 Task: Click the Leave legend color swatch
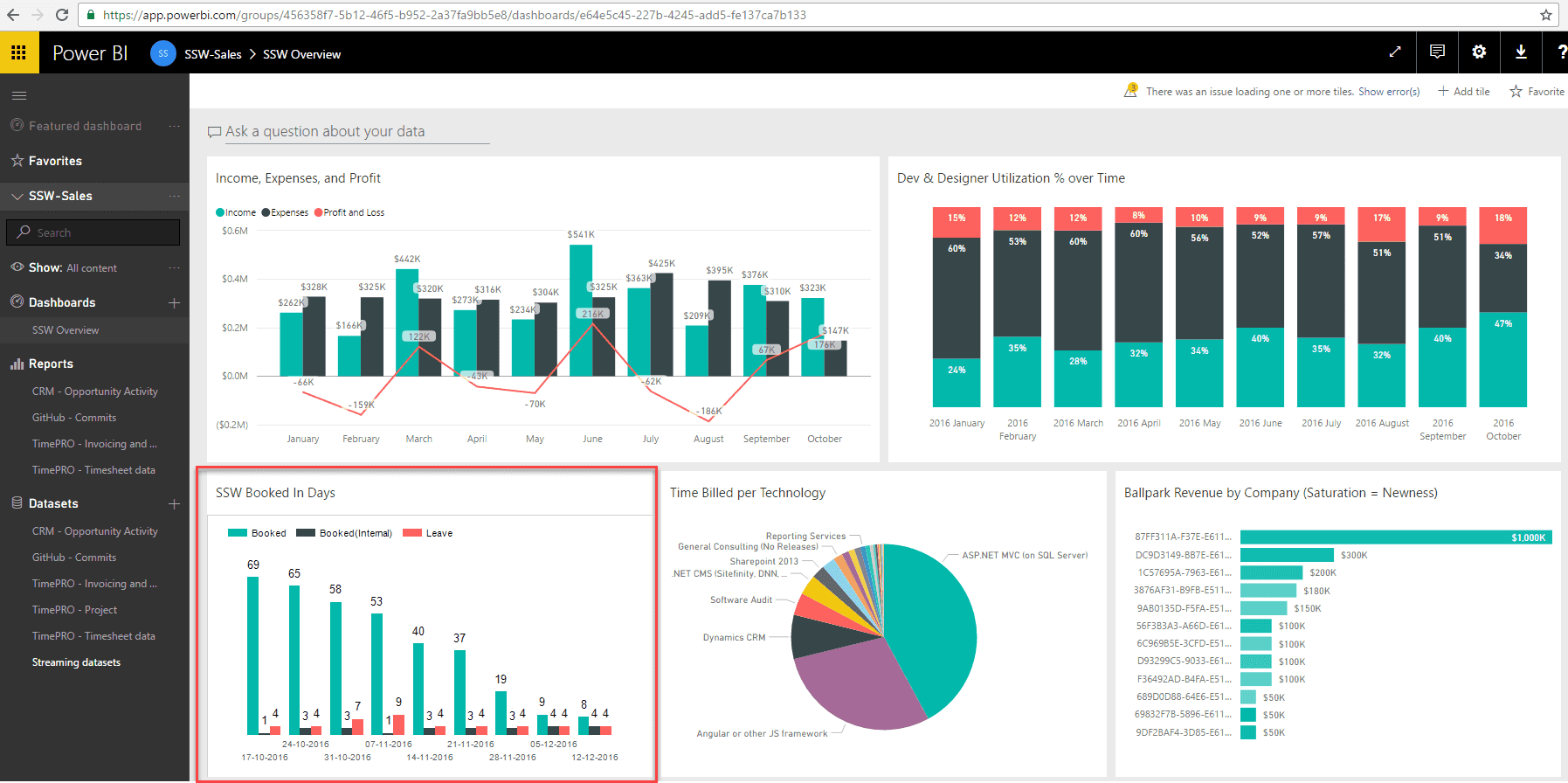412,533
